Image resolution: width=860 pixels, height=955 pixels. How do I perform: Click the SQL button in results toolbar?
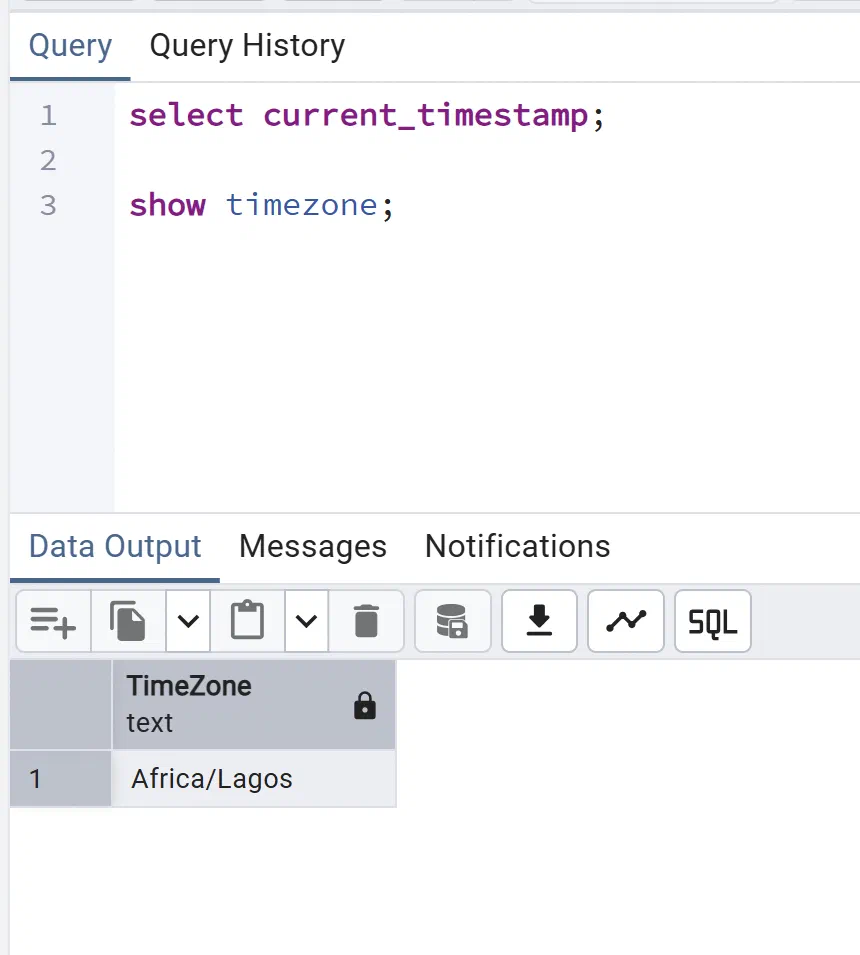tap(713, 621)
